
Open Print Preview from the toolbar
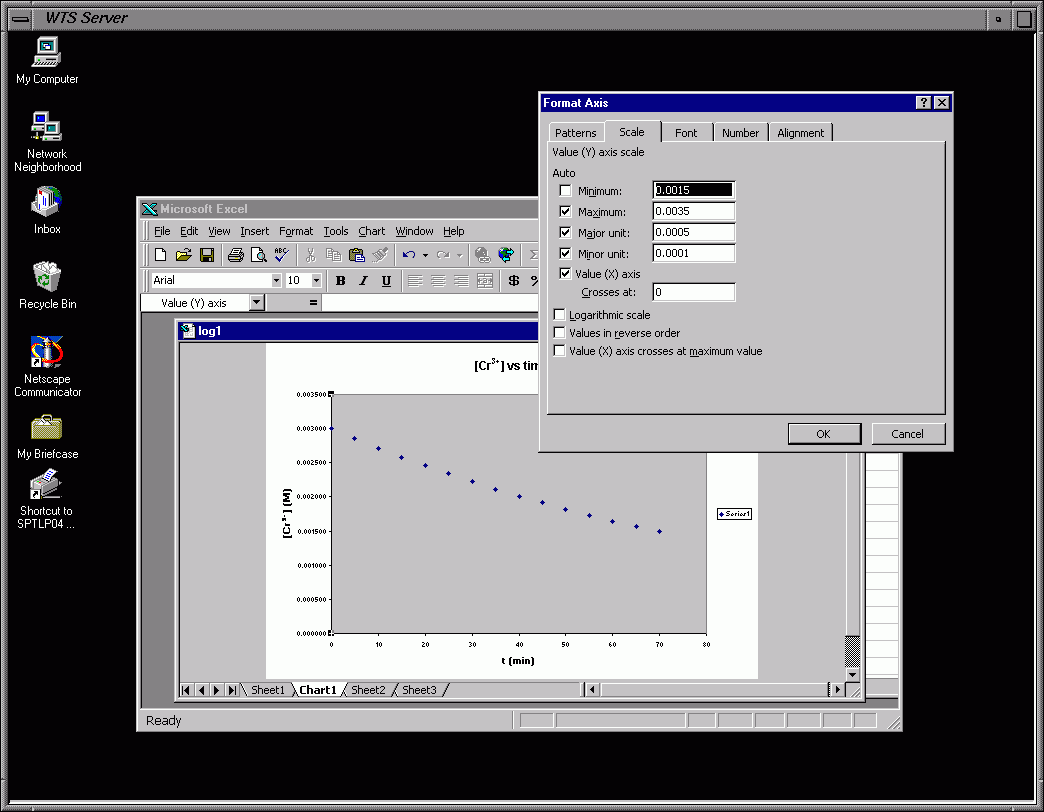(x=259, y=255)
